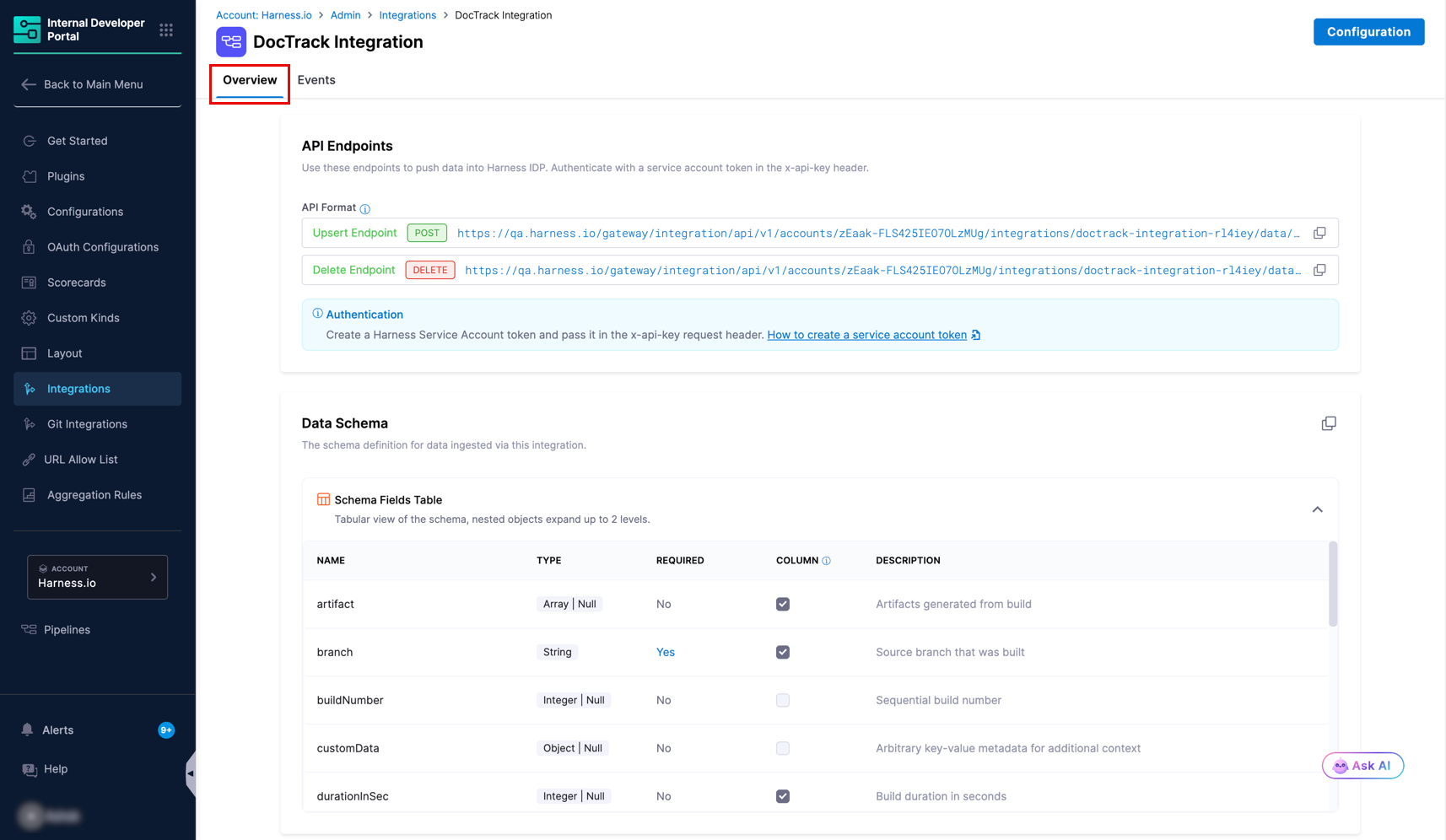Click the durationInSec field name
1446x840 pixels.
pos(353,796)
